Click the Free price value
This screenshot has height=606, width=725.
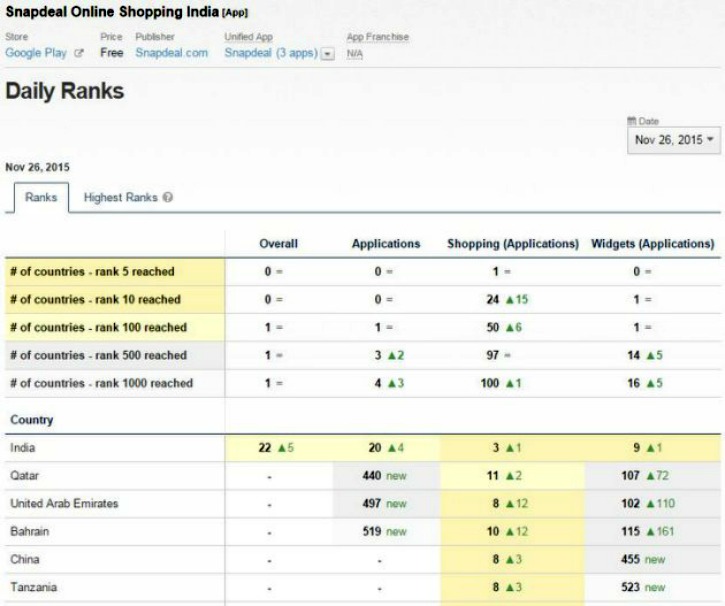click(112, 53)
